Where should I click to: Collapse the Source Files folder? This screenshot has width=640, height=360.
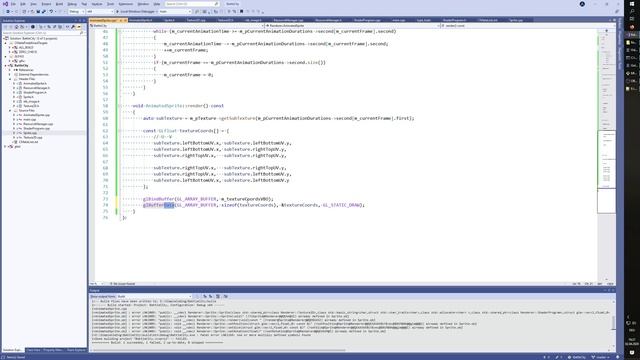click(x=10, y=110)
